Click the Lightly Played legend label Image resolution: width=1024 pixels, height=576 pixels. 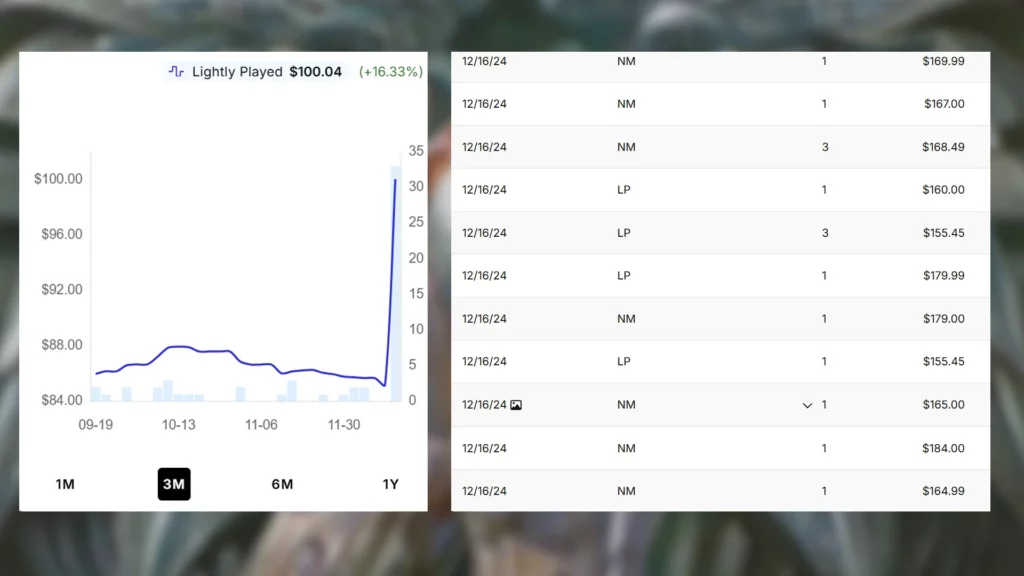pyautogui.click(x=237, y=72)
